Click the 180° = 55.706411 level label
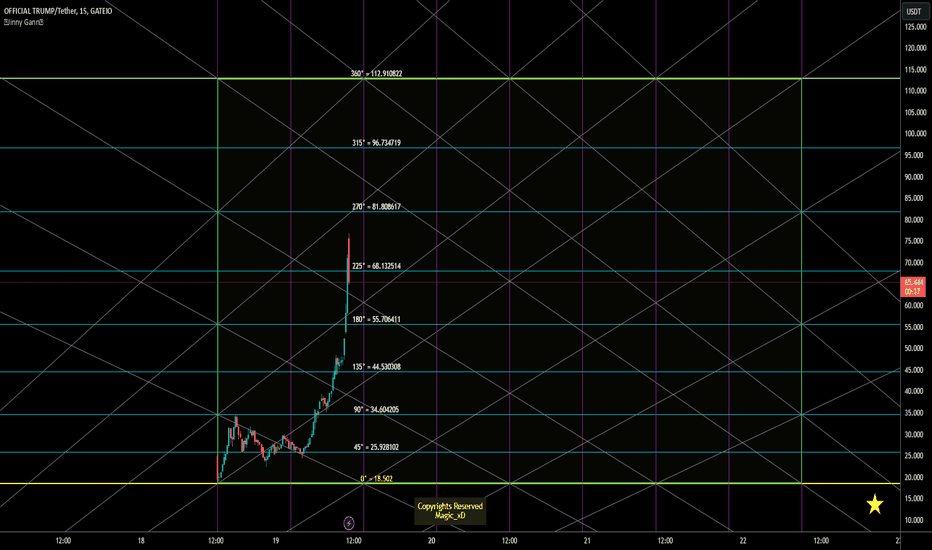Image resolution: width=932 pixels, height=550 pixels. pyautogui.click(x=376, y=319)
